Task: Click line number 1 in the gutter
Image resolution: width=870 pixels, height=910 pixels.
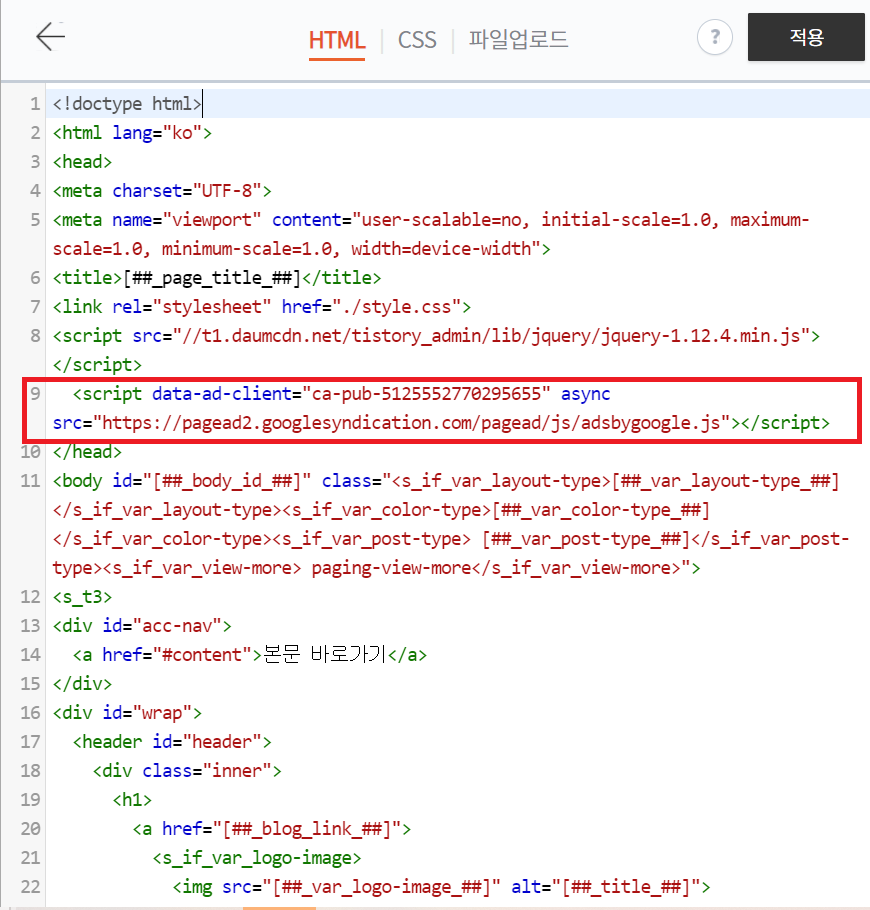Action: click(x=35, y=104)
